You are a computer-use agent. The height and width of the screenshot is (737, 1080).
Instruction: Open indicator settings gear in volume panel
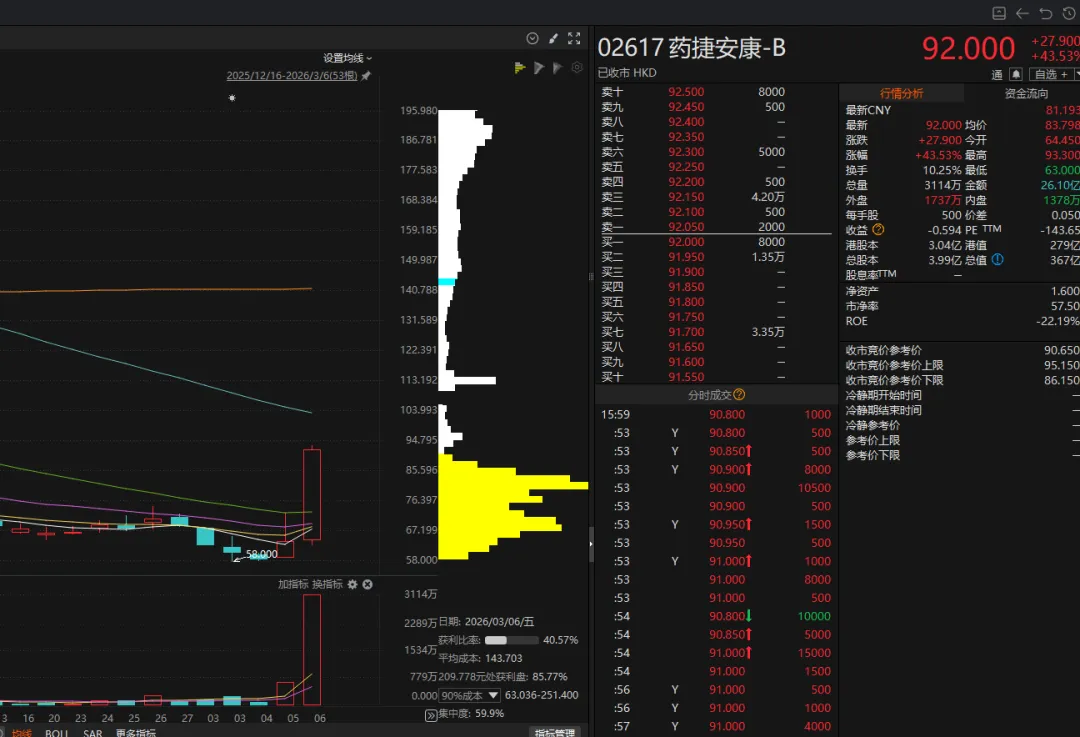point(352,584)
